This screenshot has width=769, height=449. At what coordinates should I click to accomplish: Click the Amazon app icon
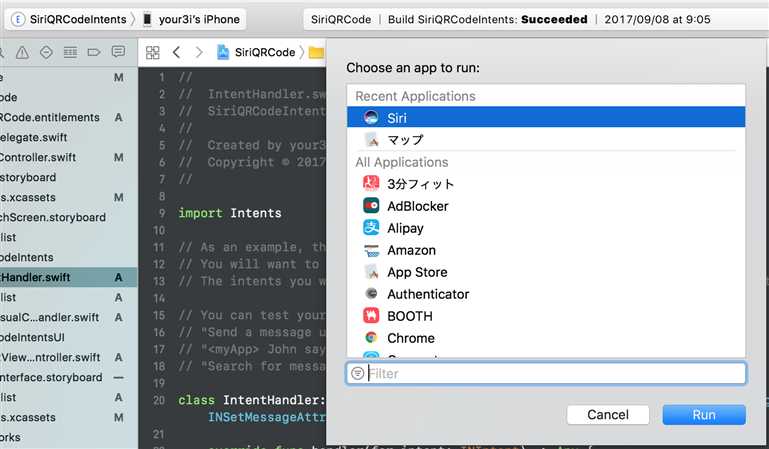[x=371, y=250]
